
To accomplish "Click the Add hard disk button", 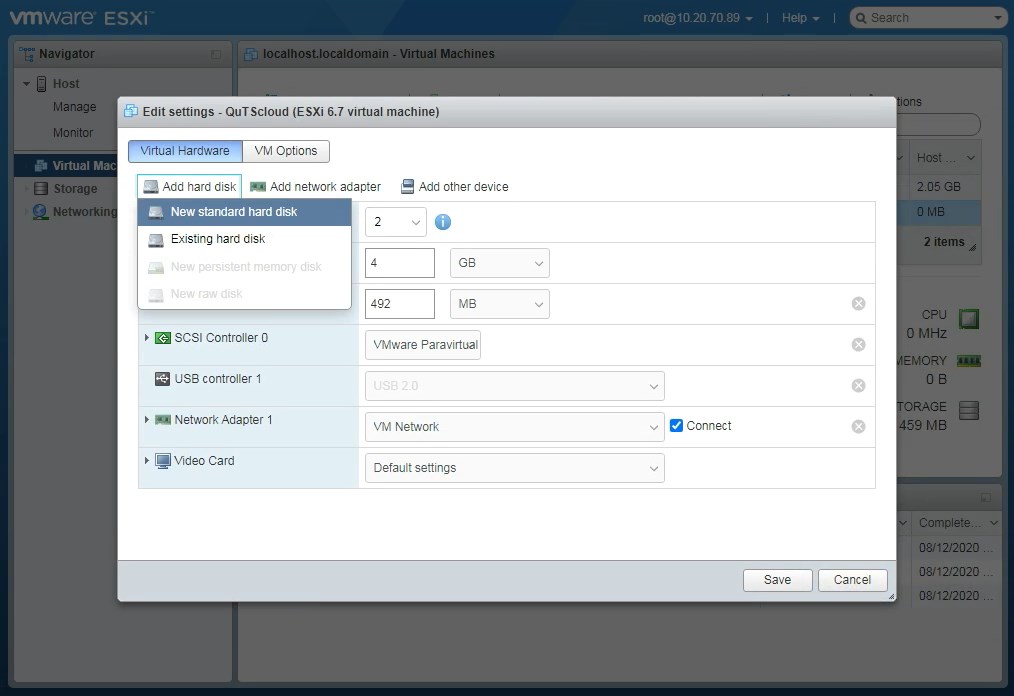I will point(189,186).
